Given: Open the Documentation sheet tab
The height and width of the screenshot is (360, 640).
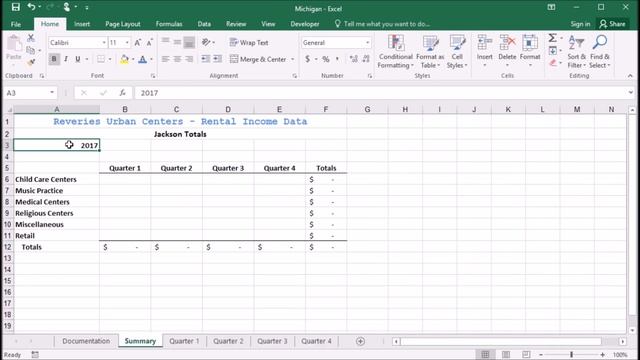Looking at the screenshot, I should 86,341.
